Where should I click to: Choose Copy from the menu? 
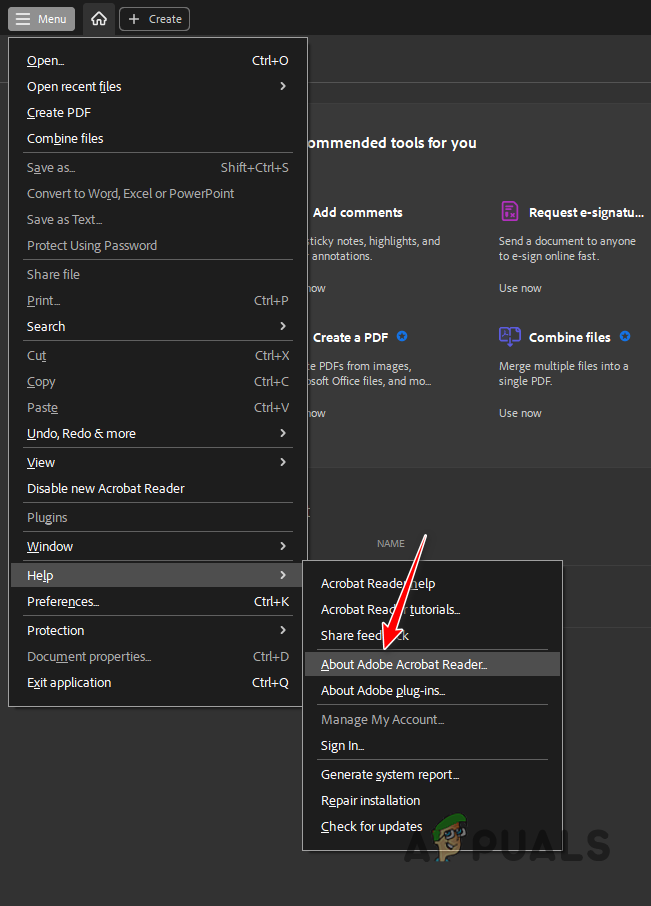tap(158, 381)
